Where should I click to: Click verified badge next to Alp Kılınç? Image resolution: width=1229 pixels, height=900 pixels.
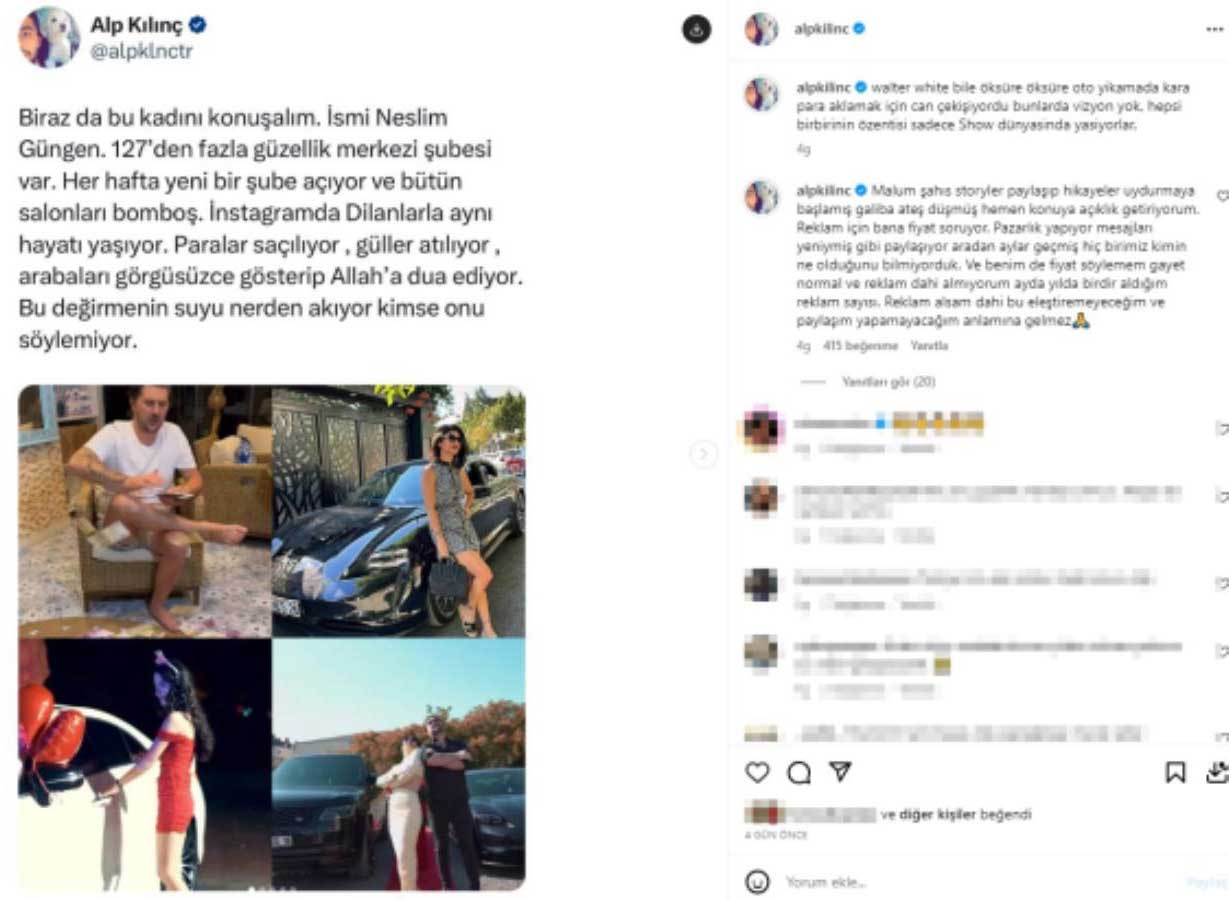coord(198,25)
